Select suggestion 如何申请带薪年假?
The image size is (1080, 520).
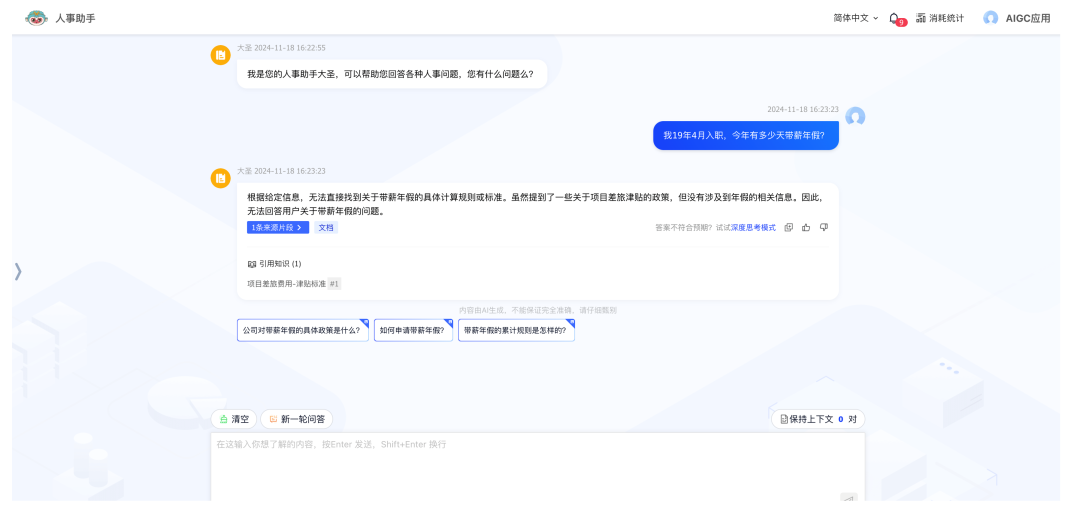pyautogui.click(x=414, y=330)
